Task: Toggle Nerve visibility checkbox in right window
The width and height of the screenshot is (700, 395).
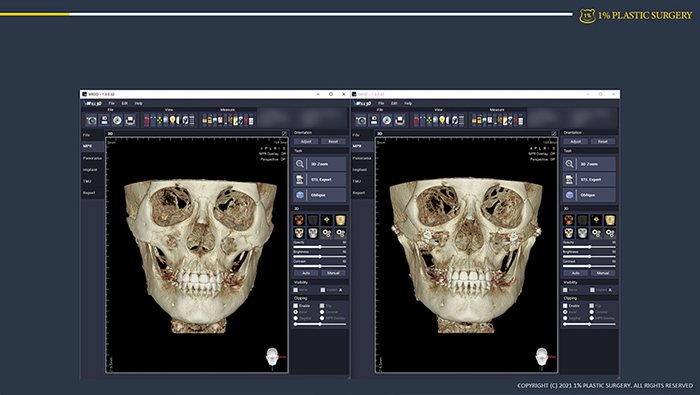Action: [565, 290]
